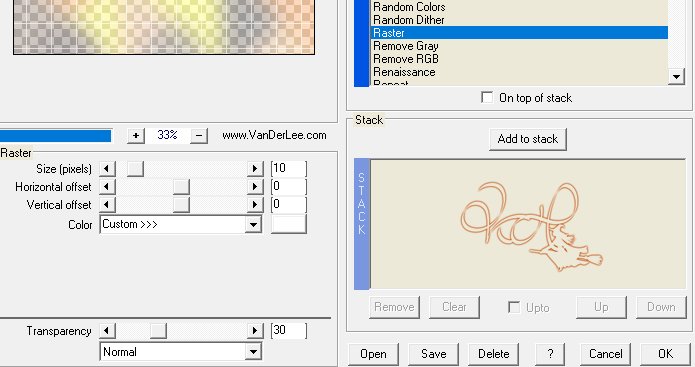Screen dimensions: 695x367
Task: Confirm with the OK button
Action: tap(666, 354)
